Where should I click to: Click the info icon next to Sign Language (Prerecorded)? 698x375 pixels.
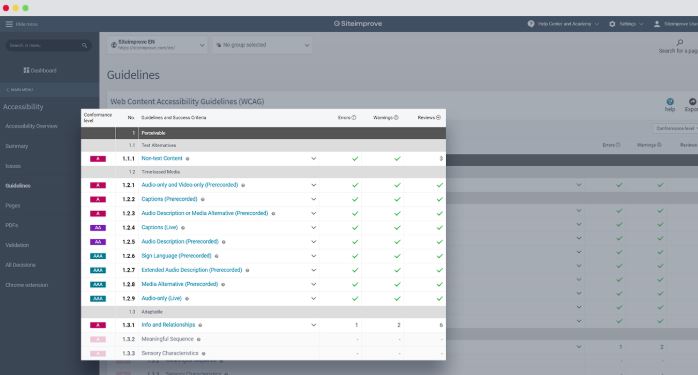pos(216,257)
